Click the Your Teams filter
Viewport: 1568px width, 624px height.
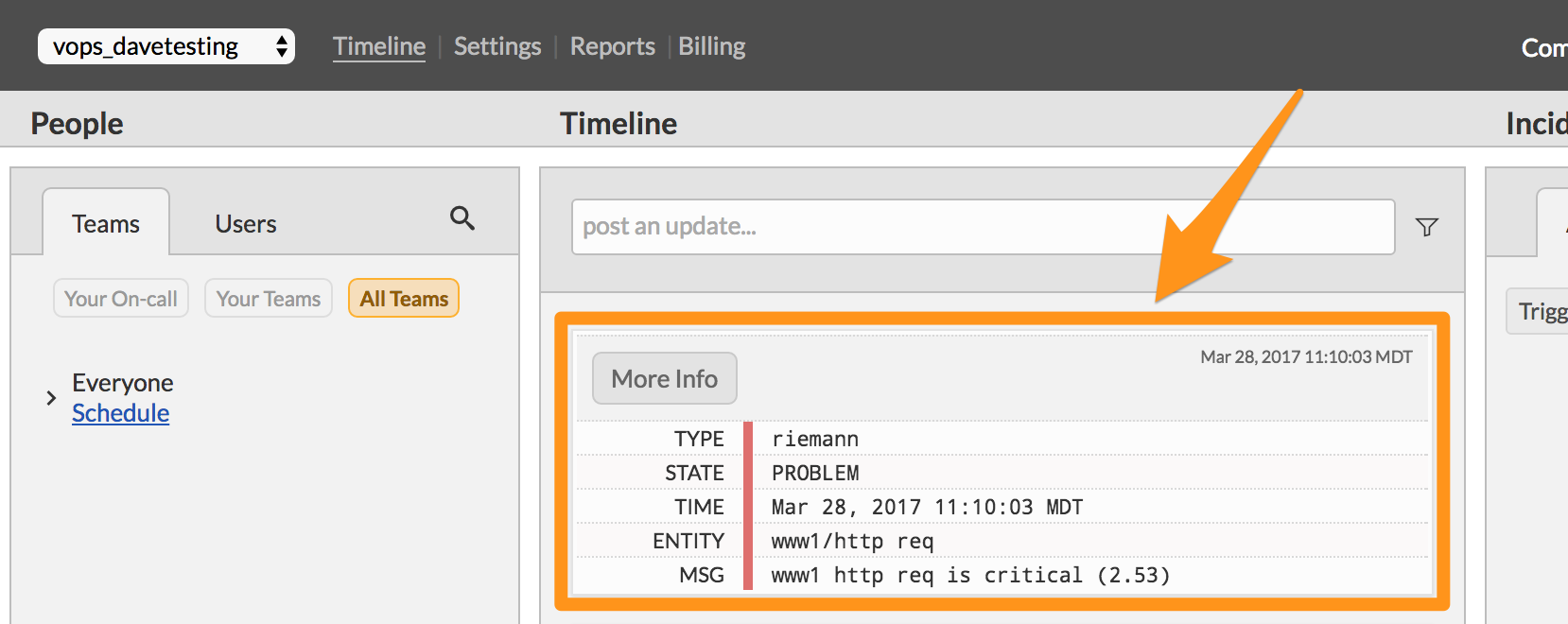[268, 298]
